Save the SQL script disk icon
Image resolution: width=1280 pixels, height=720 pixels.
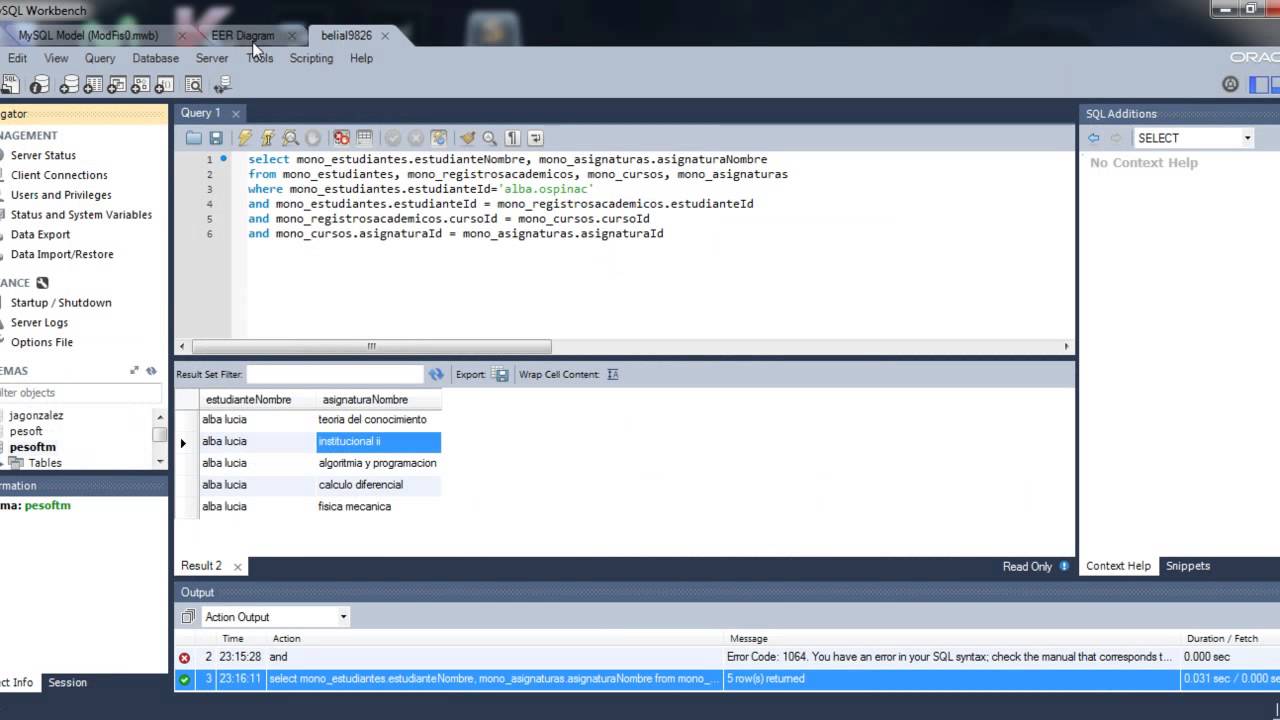click(216, 138)
